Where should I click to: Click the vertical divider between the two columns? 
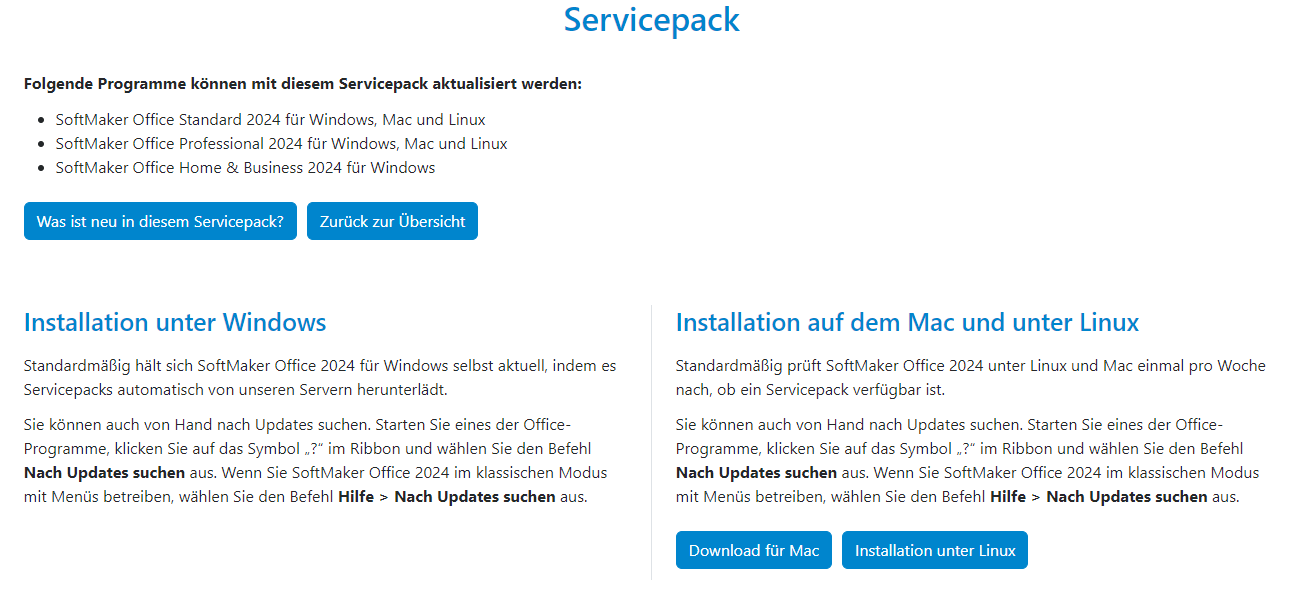click(x=651, y=440)
